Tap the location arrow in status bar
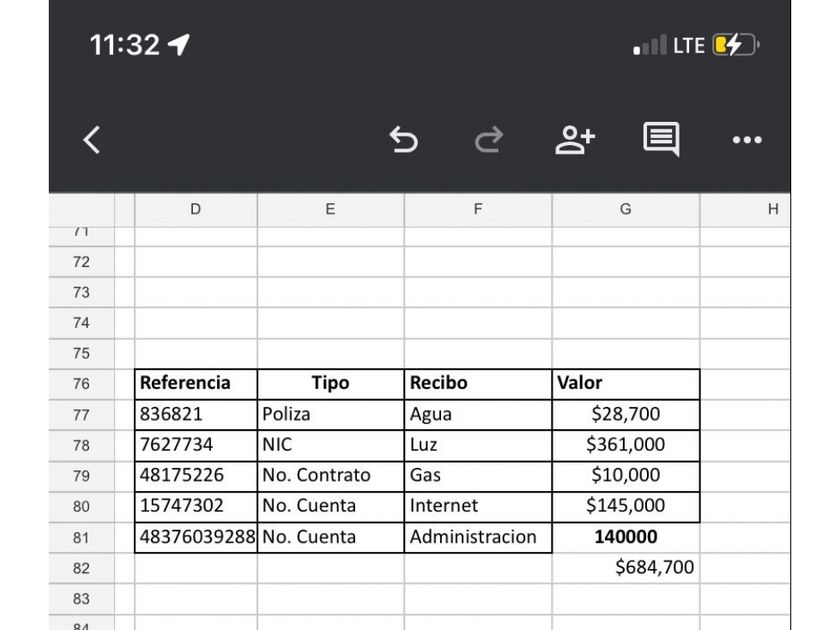The height and width of the screenshot is (630, 840). click(180, 44)
